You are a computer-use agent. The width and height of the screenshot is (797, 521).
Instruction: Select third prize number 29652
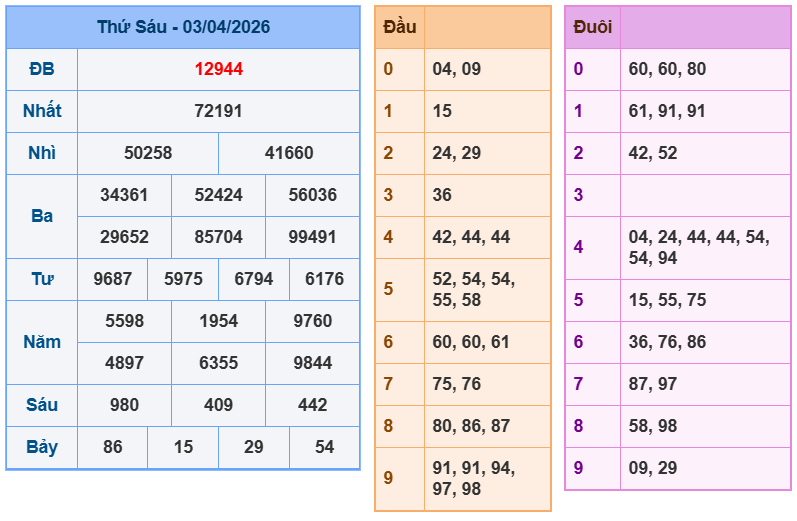pyautogui.click(x=124, y=237)
